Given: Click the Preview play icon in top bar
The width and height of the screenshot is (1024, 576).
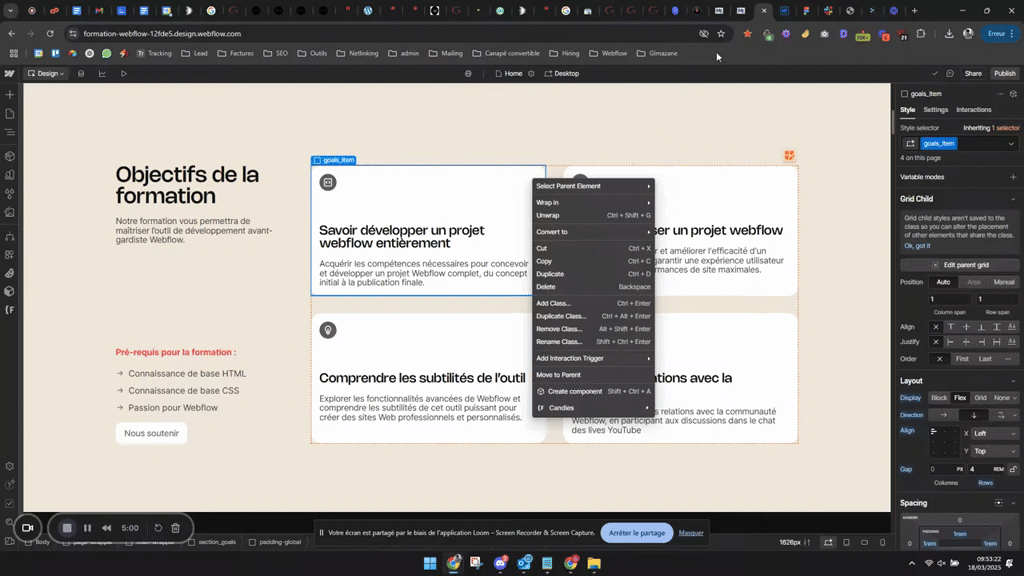Looking at the screenshot, I should pyautogui.click(x=124, y=73).
